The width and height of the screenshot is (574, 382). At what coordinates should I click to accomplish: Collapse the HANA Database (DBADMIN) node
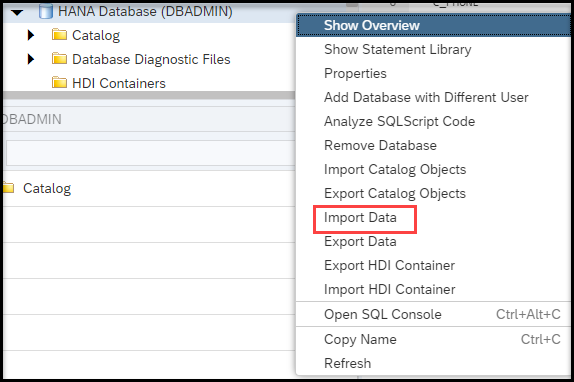coord(17,12)
